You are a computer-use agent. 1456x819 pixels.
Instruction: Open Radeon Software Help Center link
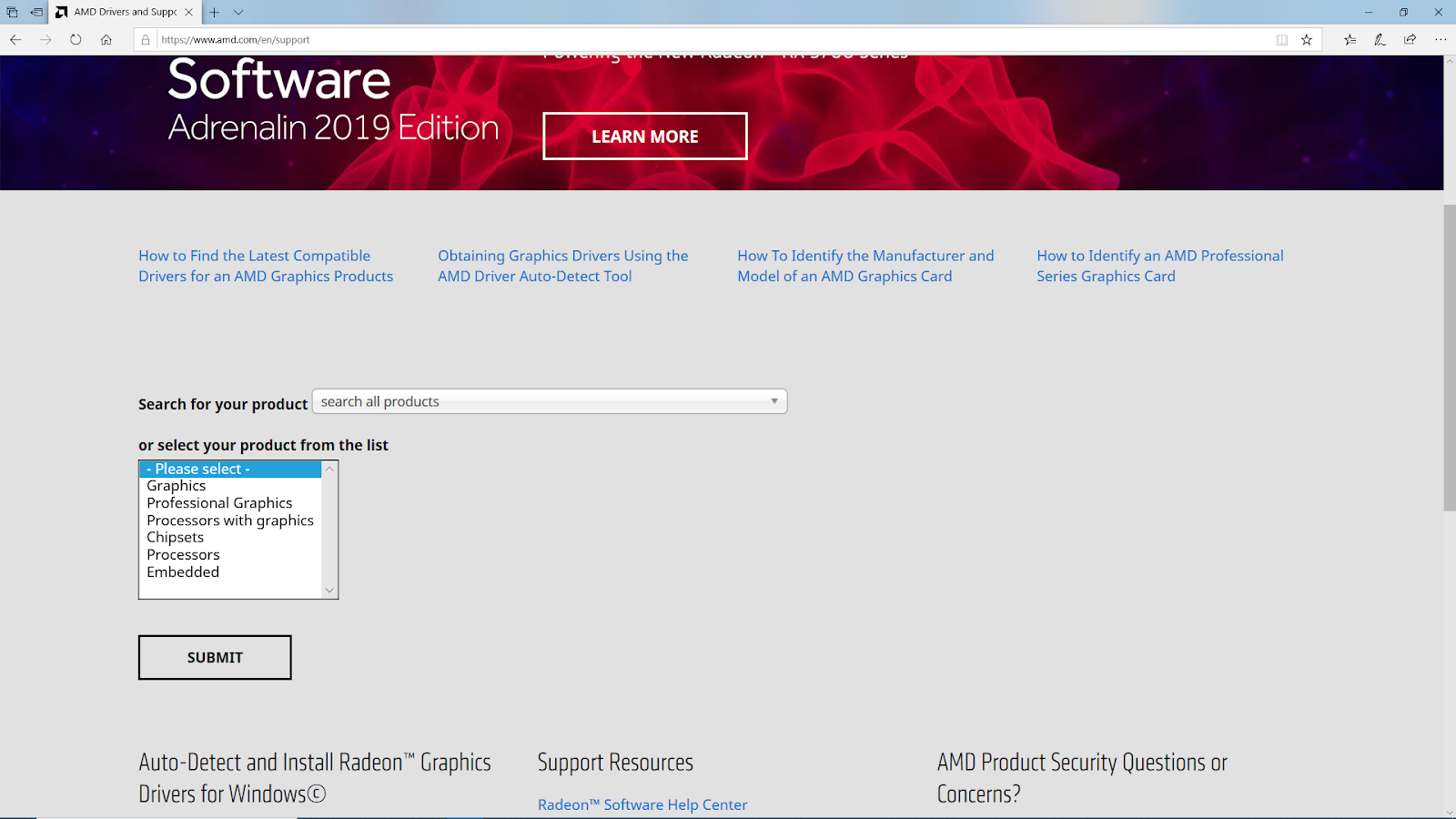click(642, 804)
